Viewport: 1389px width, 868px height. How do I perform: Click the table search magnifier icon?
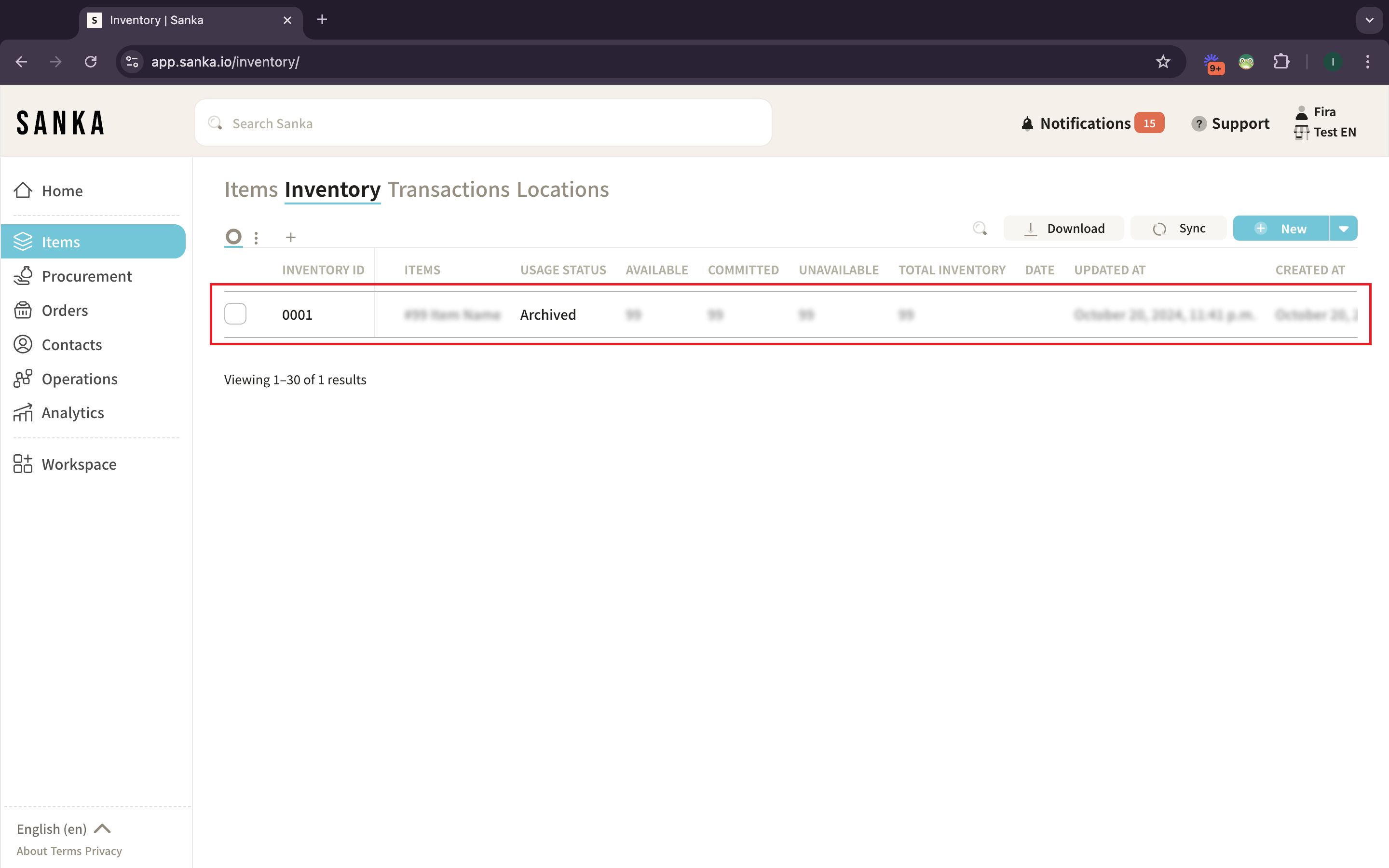tap(980, 229)
